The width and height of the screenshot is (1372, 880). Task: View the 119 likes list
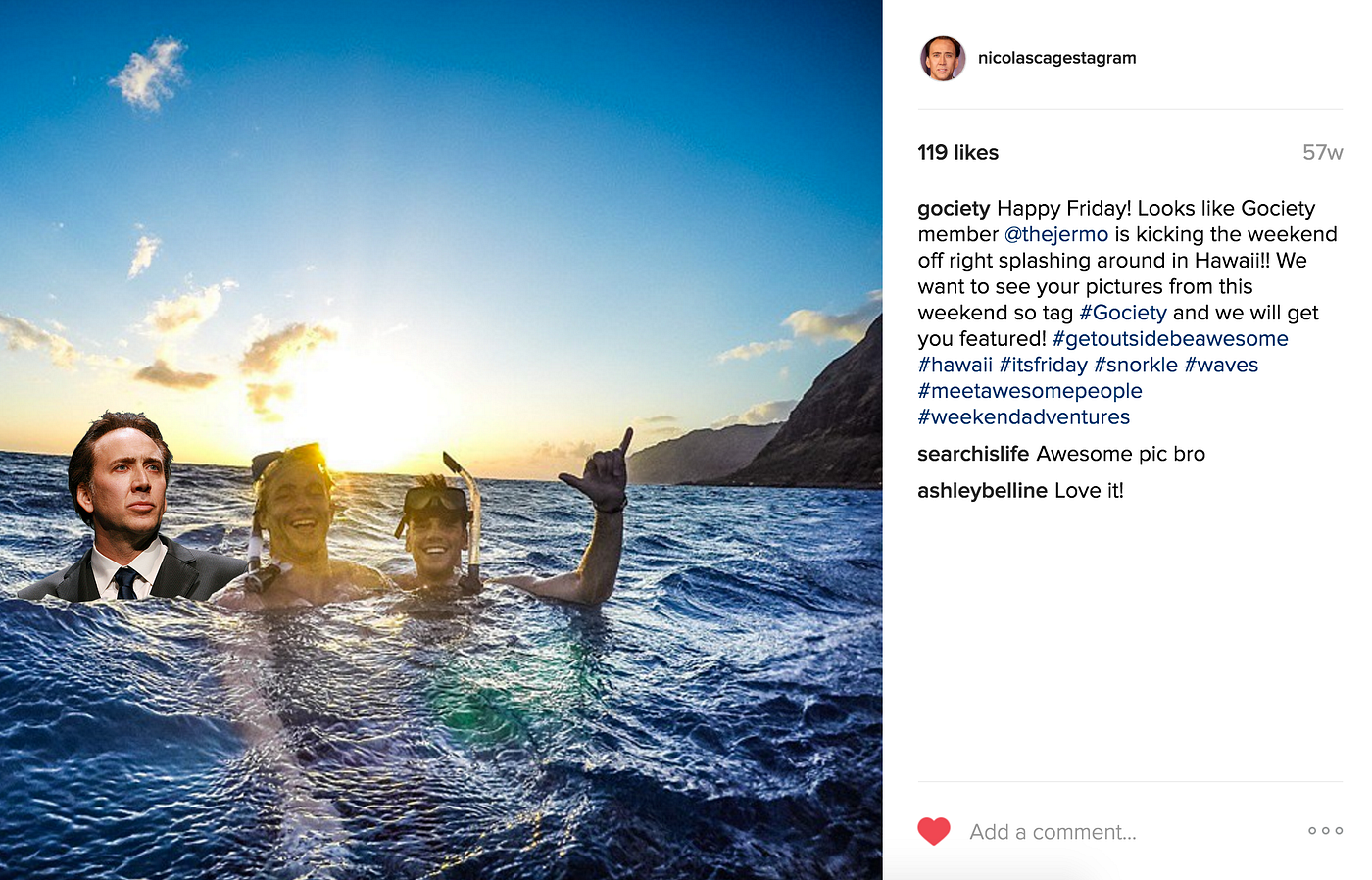[957, 153]
